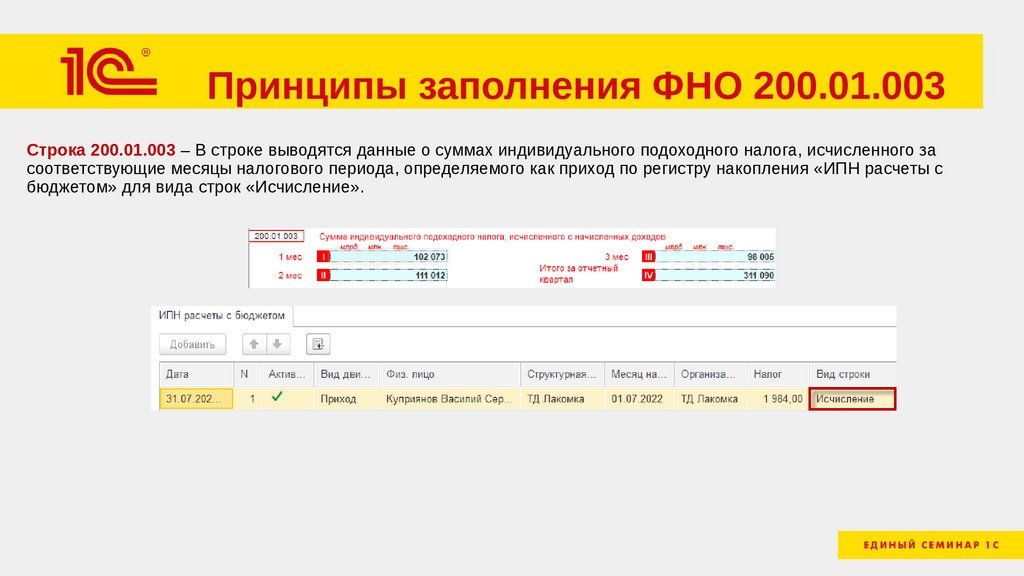Screen dimensions: 1024x576
Task: Click the «ЕДИНЫЙ СЕМИНАР 1С» badge
Action: point(931,545)
